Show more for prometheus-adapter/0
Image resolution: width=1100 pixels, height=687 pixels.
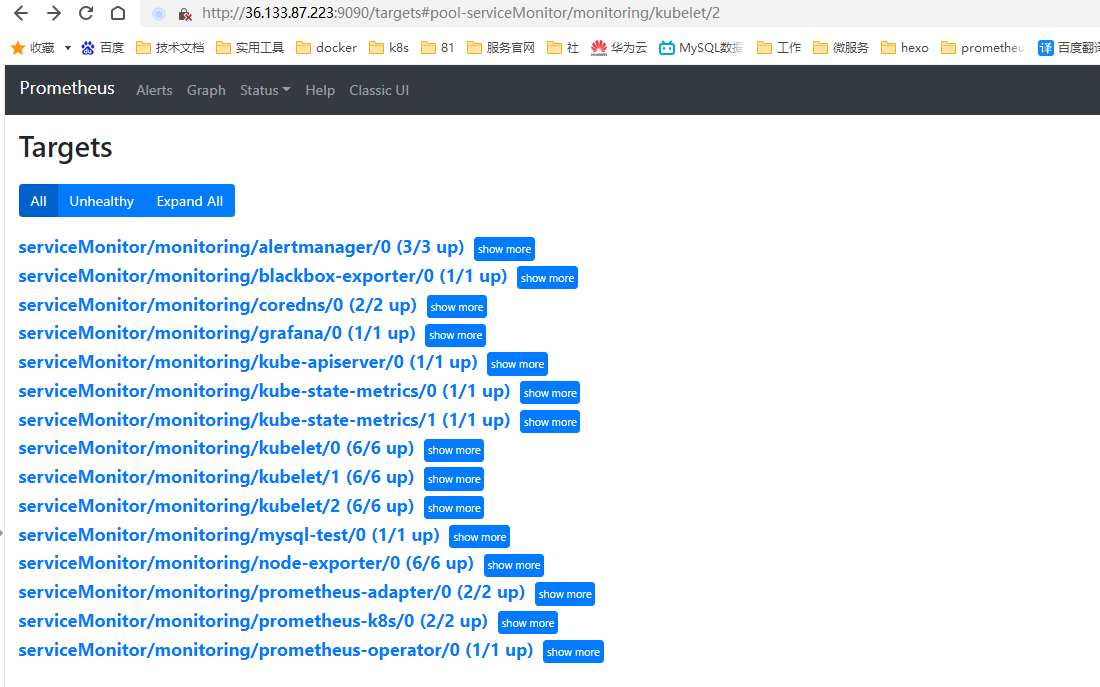(565, 594)
